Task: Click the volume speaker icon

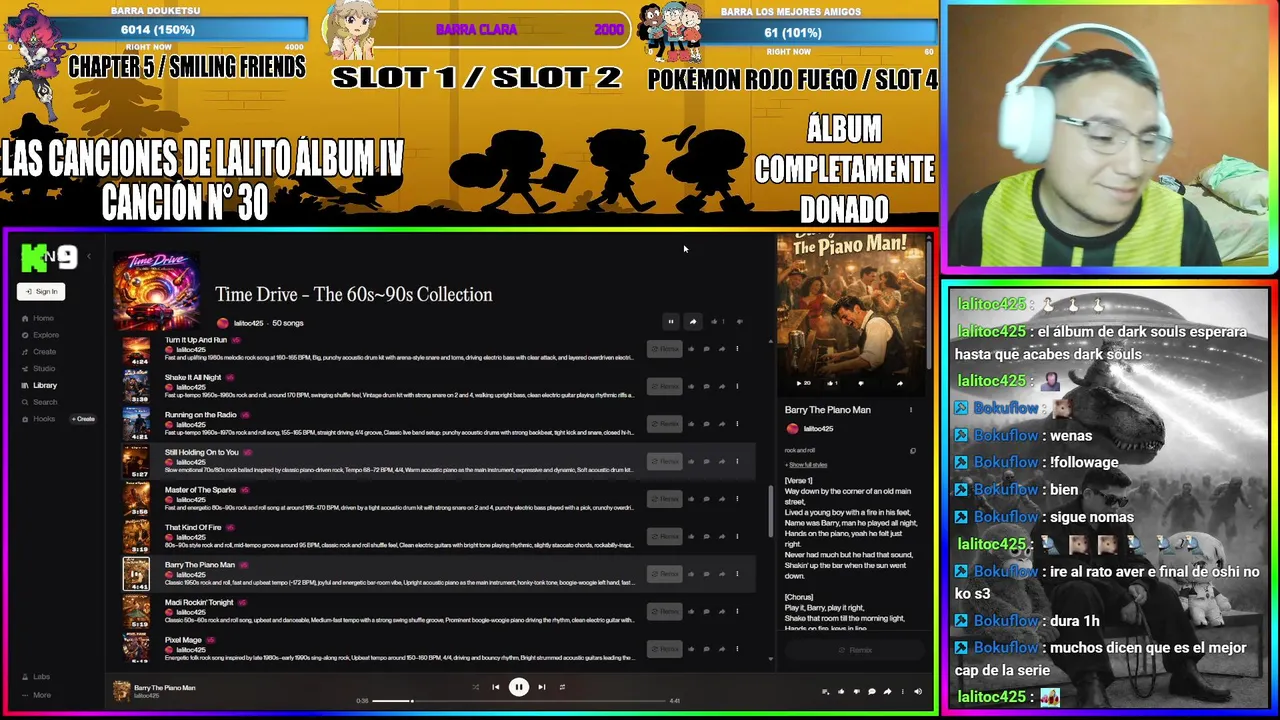Action: point(917,691)
